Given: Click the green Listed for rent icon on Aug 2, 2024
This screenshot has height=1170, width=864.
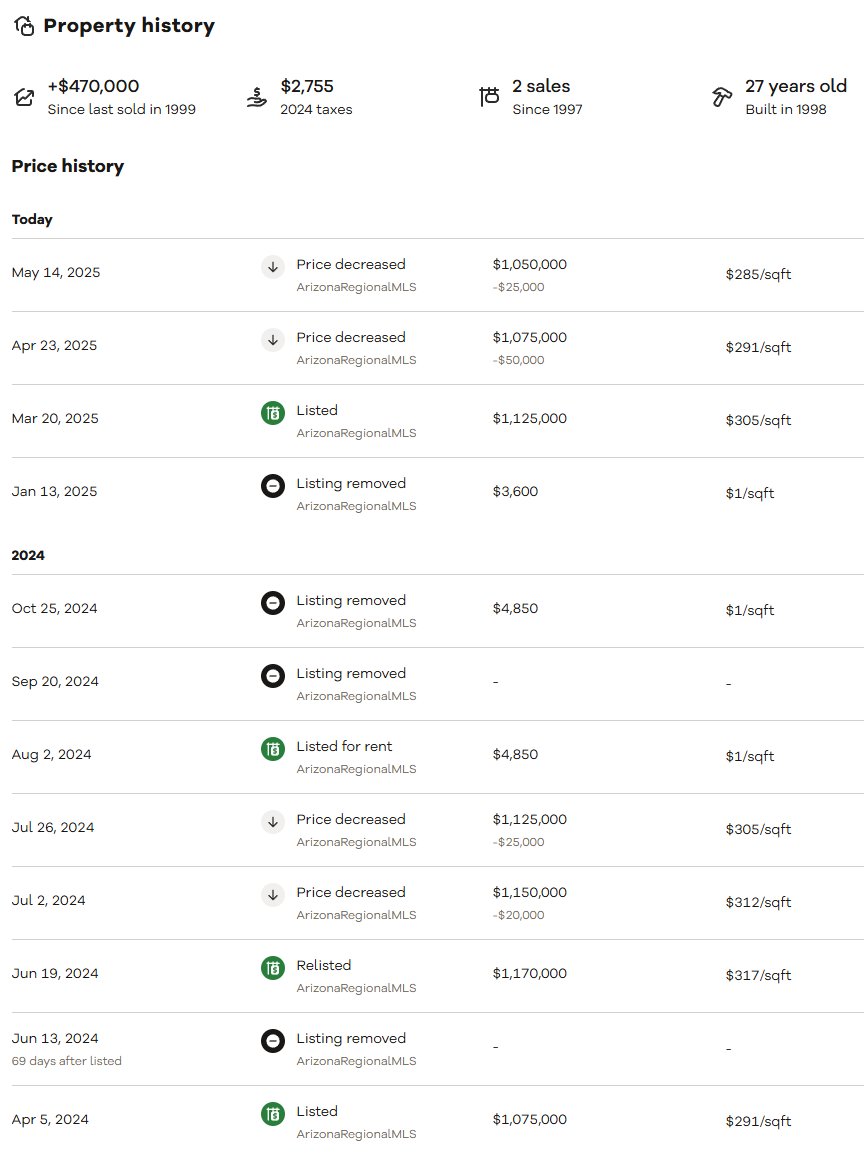Looking at the screenshot, I should tap(273, 748).
